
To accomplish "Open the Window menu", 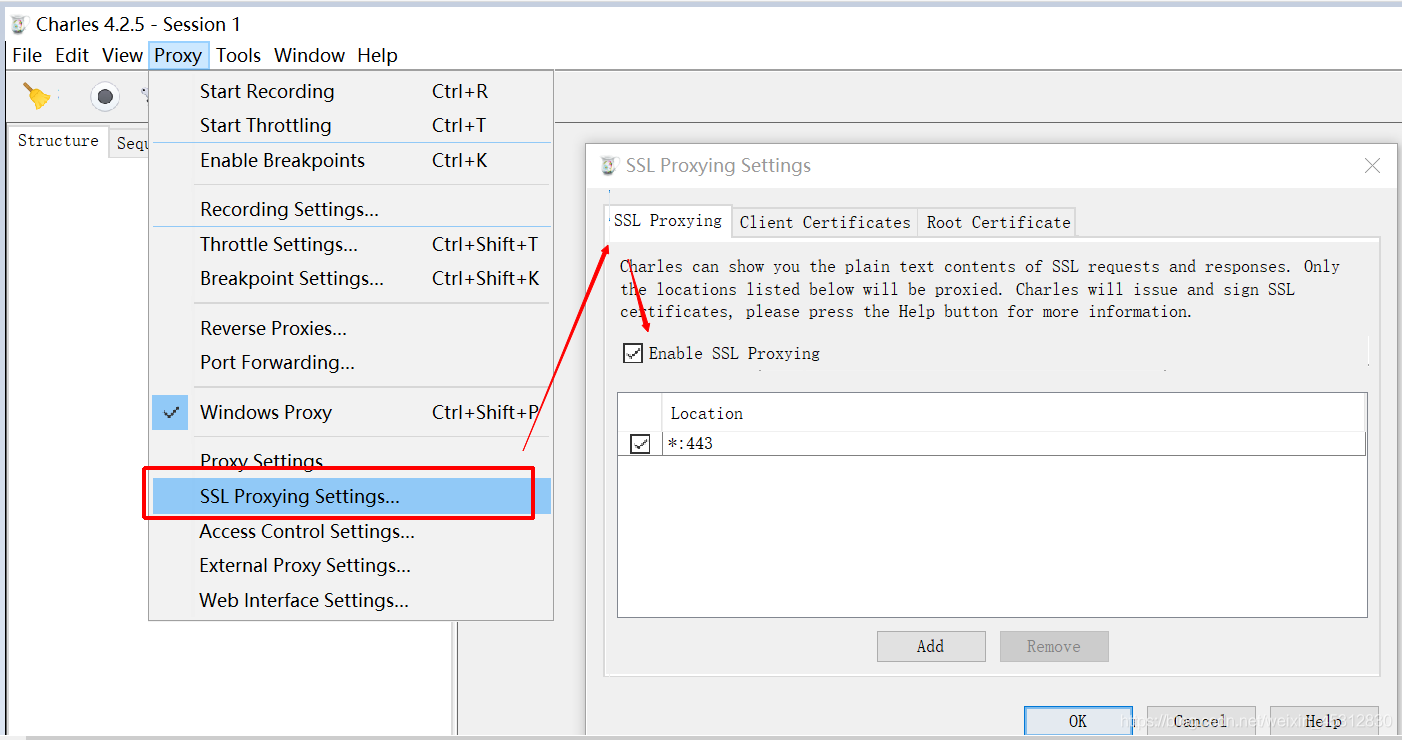I will [310, 55].
